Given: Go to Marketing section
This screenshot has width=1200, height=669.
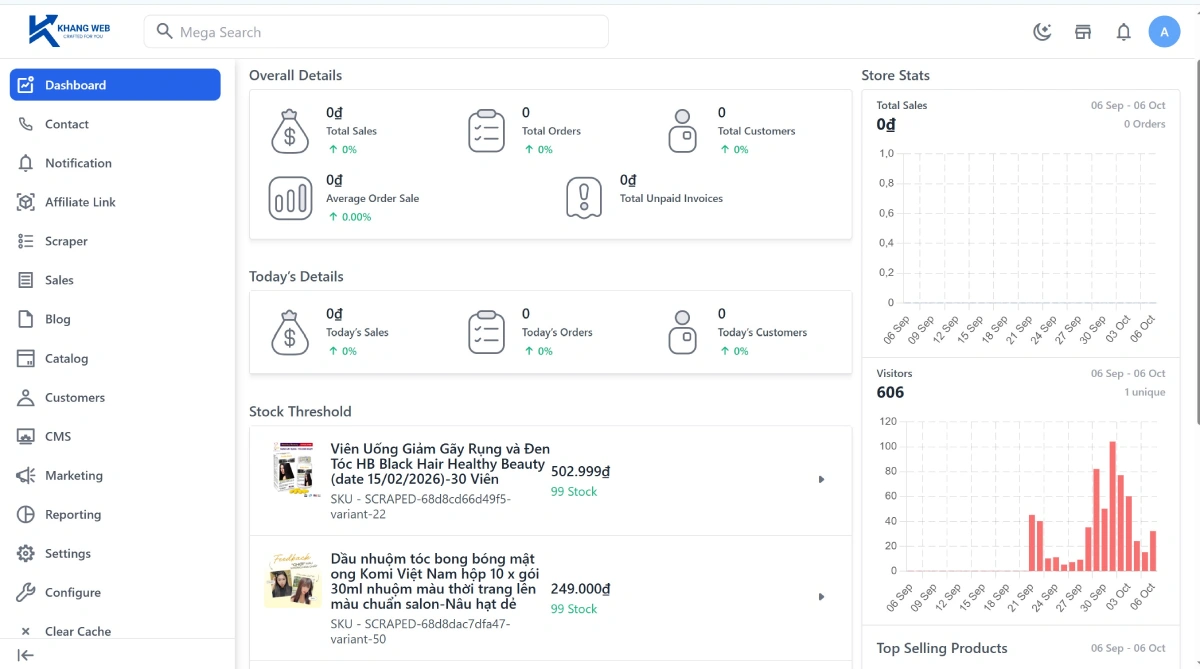Looking at the screenshot, I should (74, 475).
